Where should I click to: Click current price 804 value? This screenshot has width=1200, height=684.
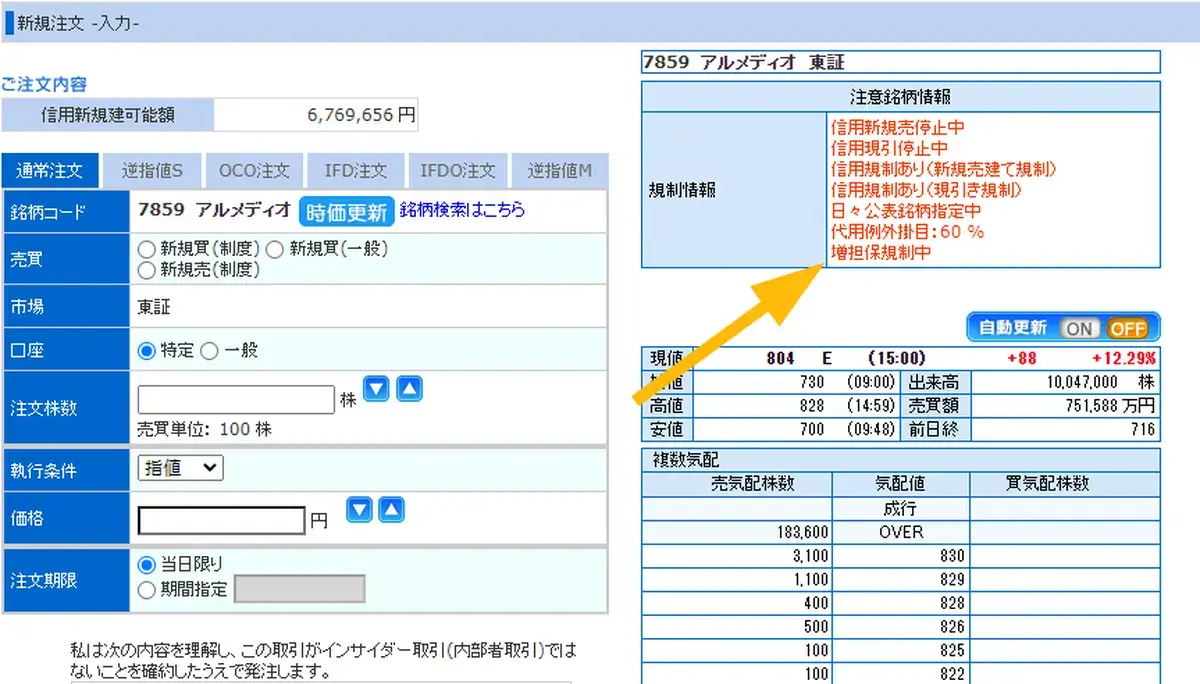[x=780, y=358]
